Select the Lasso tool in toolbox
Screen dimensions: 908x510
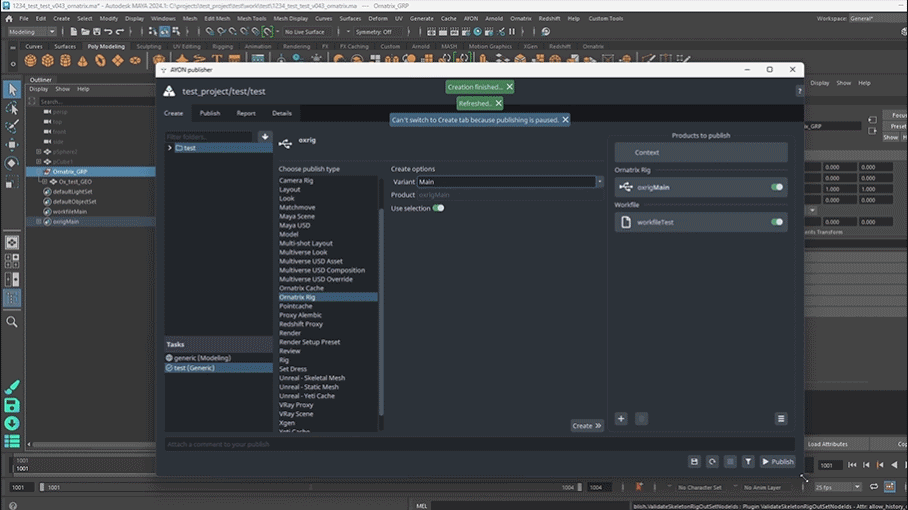[x=12, y=108]
